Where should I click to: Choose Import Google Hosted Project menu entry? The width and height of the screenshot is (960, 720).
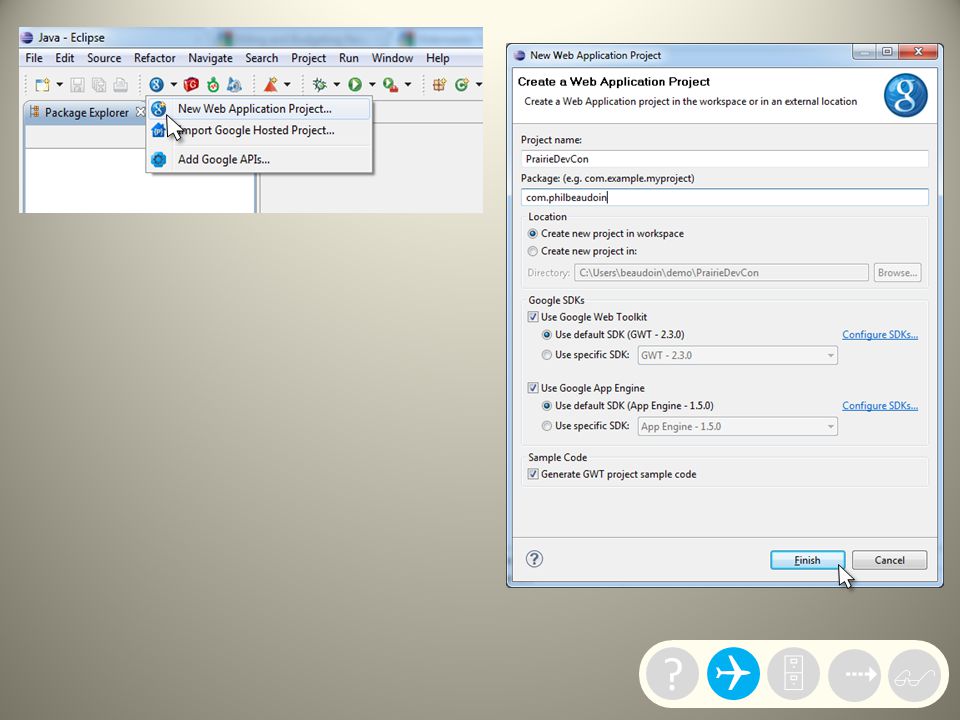point(260,130)
